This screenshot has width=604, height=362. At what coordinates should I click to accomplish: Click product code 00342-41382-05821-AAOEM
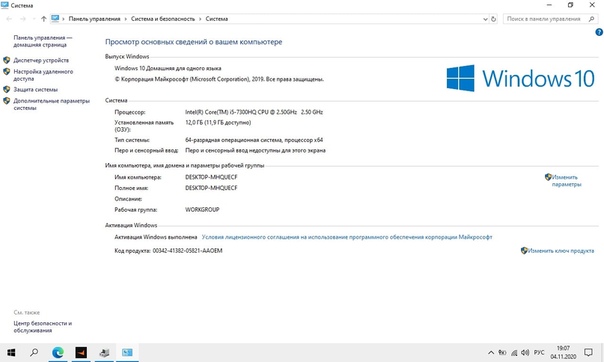tap(187, 251)
